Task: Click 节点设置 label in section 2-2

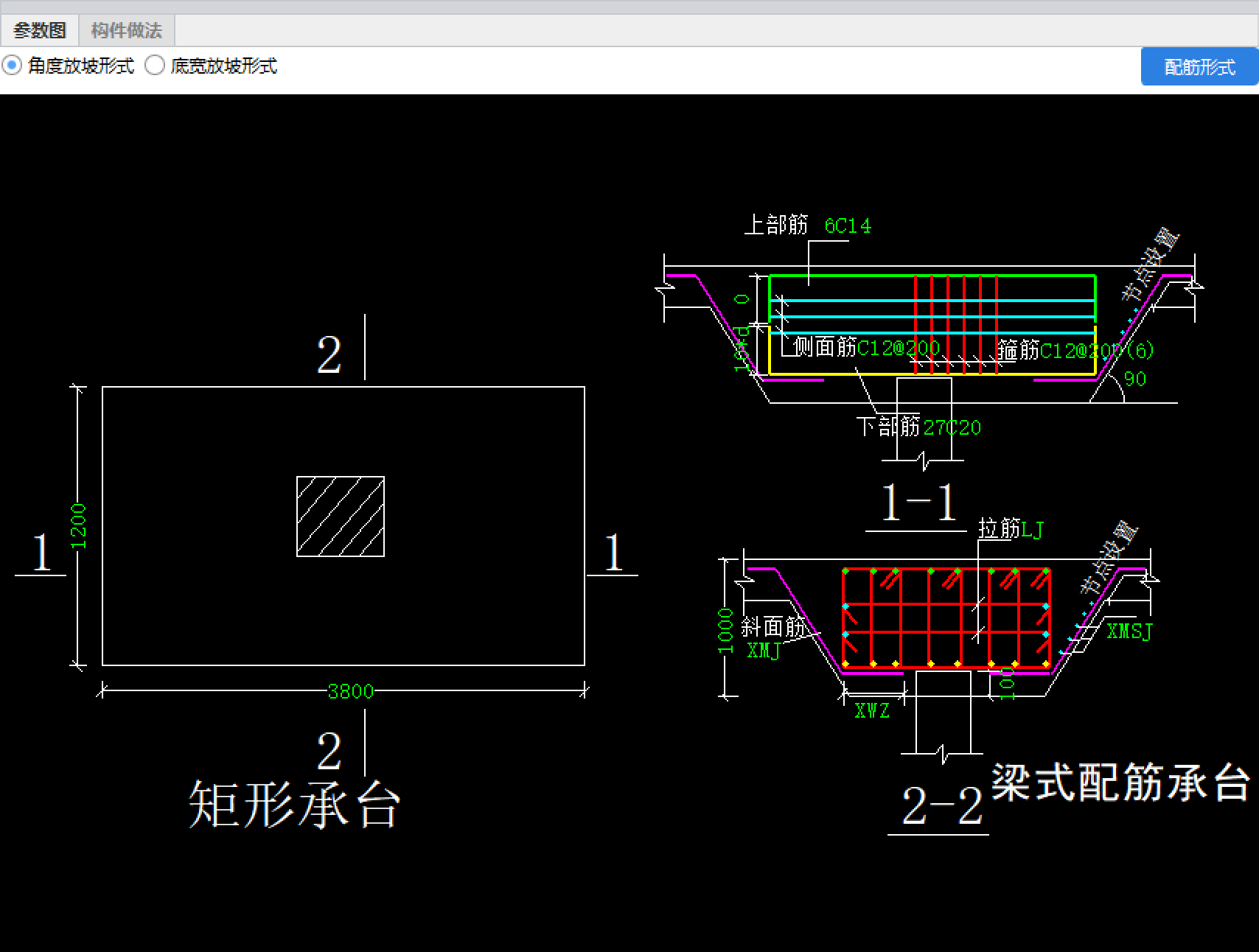Action: 1109,558
